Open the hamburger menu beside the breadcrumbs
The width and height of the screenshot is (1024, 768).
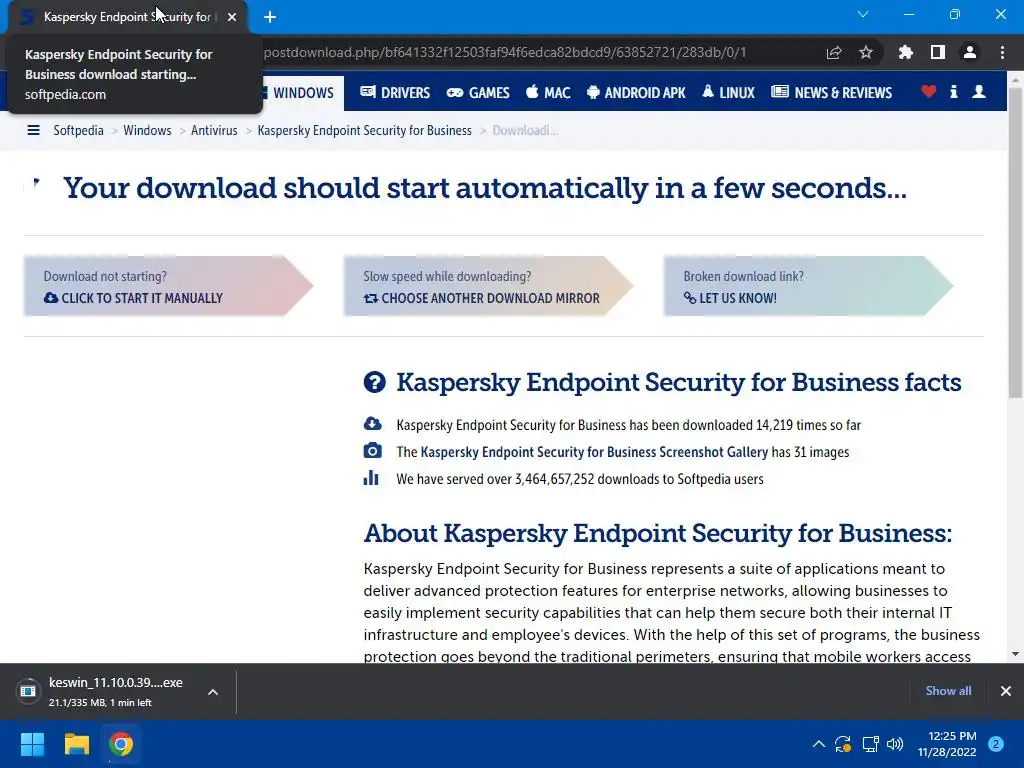33,131
